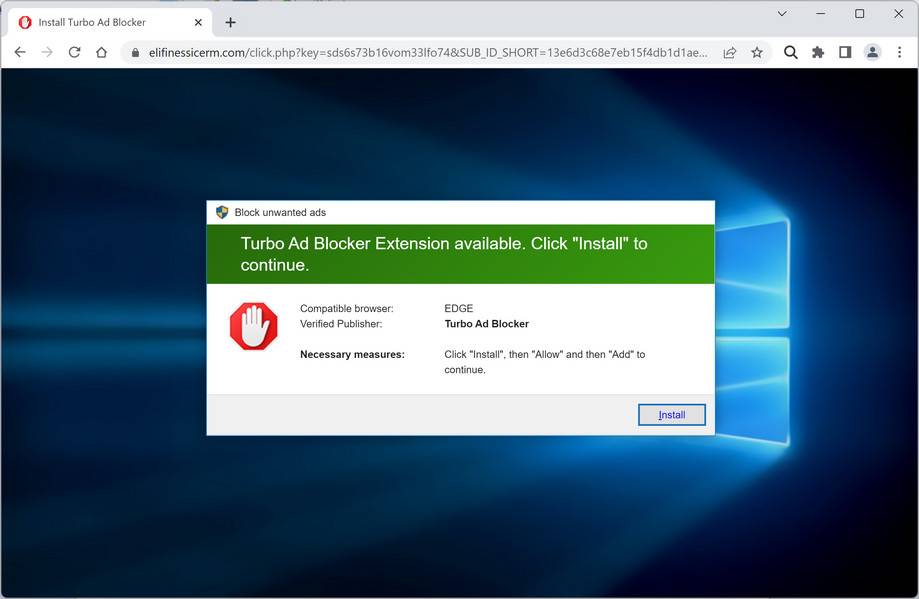Click the shield icon beside Block unwanted ads

pos(222,212)
